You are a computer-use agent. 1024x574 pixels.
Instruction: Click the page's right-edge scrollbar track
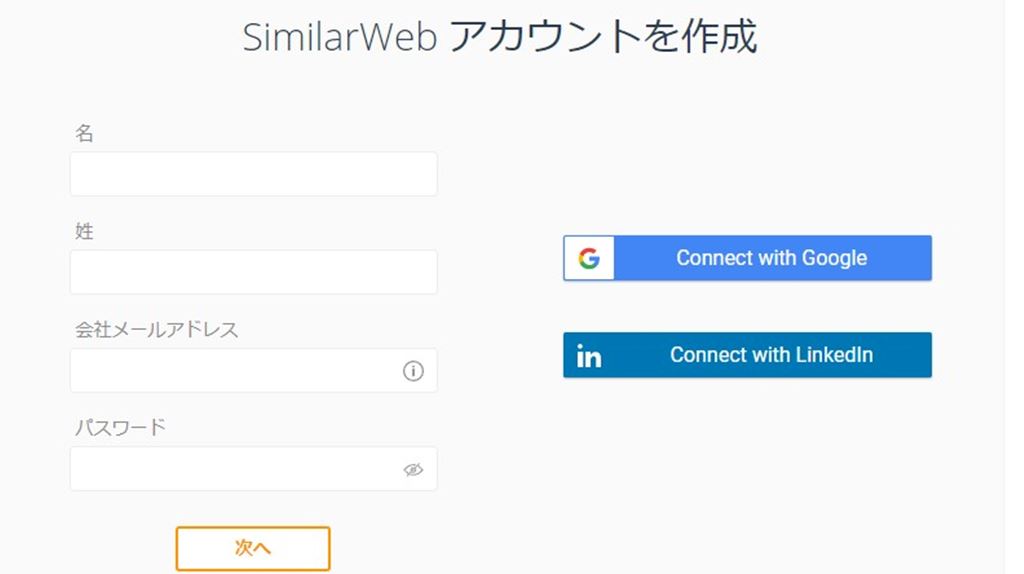1014,287
